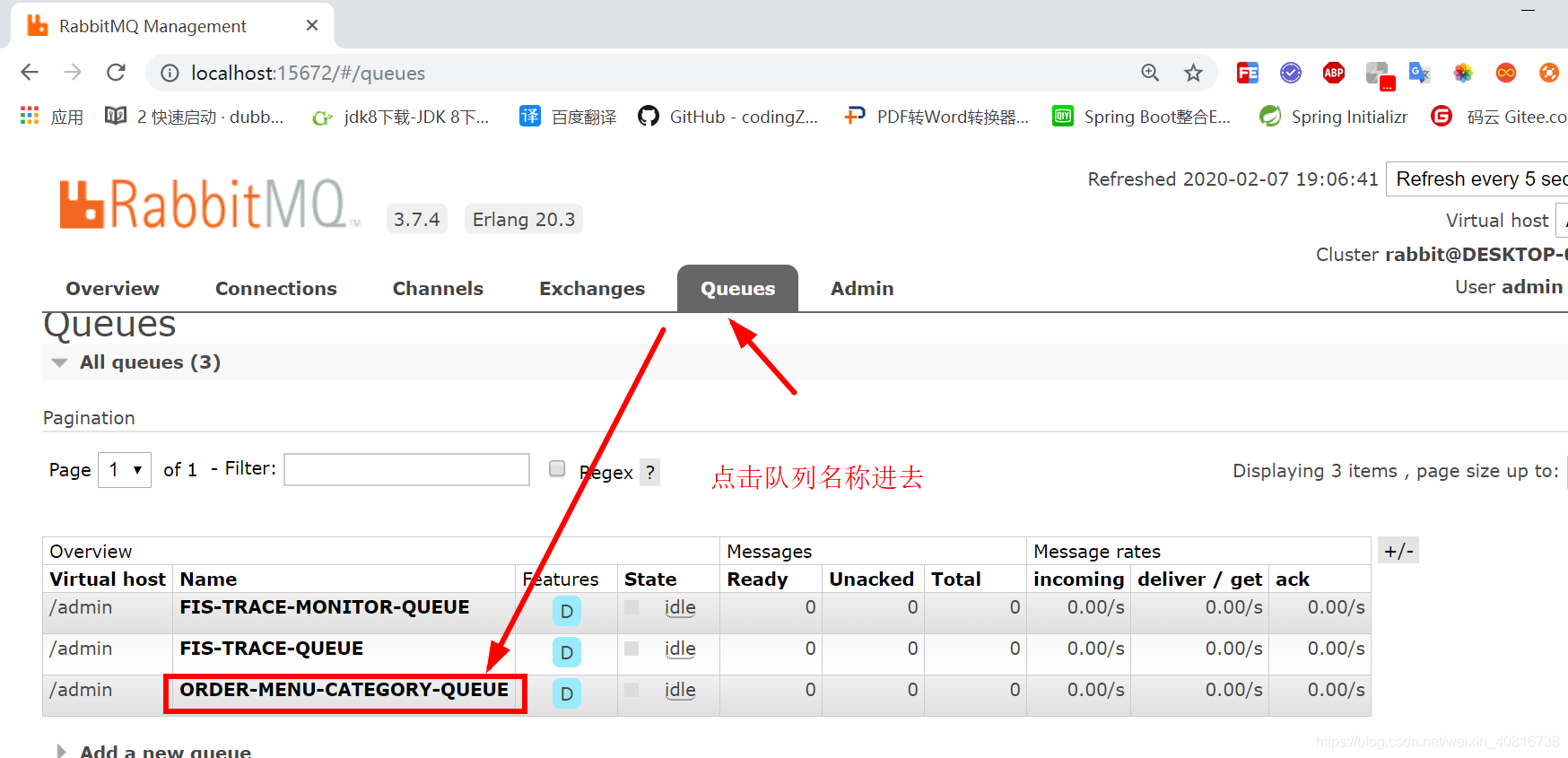Open the Refresh every 5 seconds dropdown
Viewport: 1568px width, 758px height.
[1477, 179]
